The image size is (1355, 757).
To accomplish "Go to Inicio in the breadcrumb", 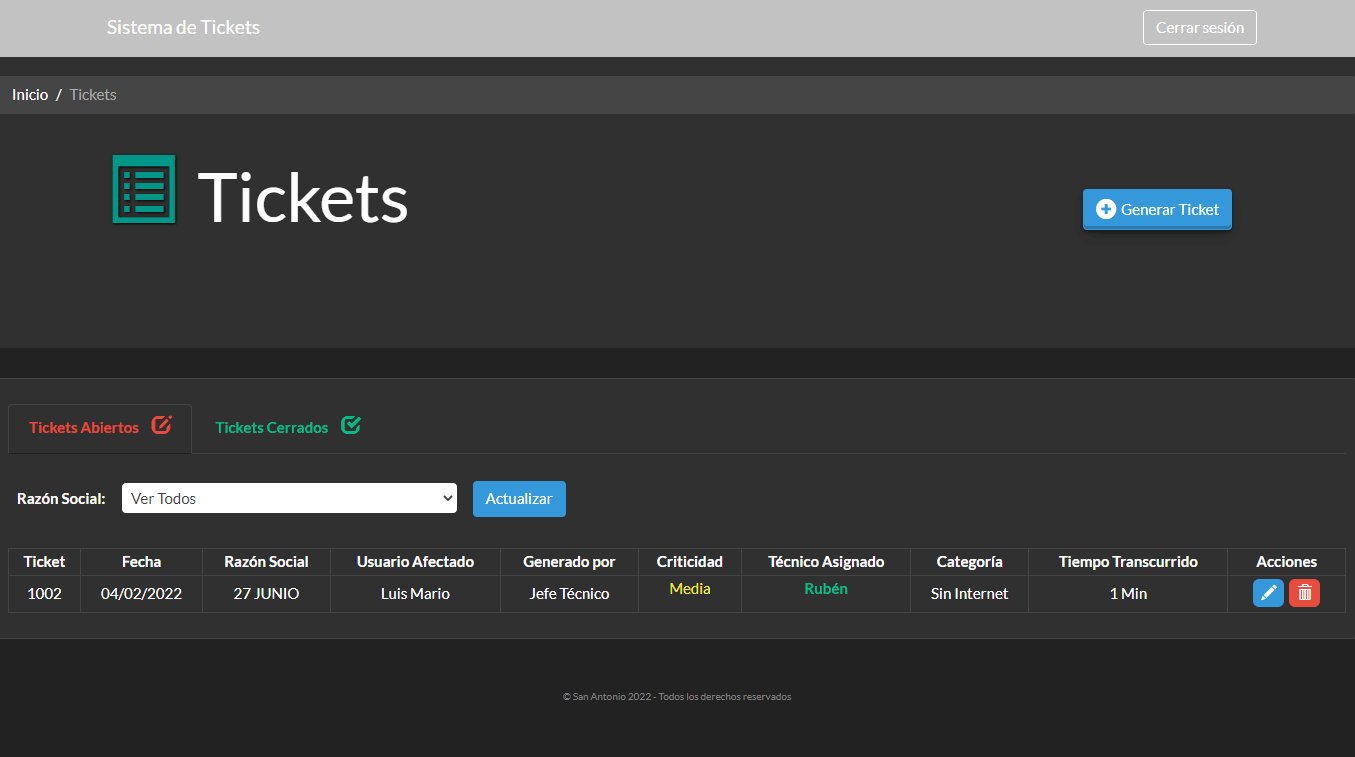I will [x=30, y=95].
